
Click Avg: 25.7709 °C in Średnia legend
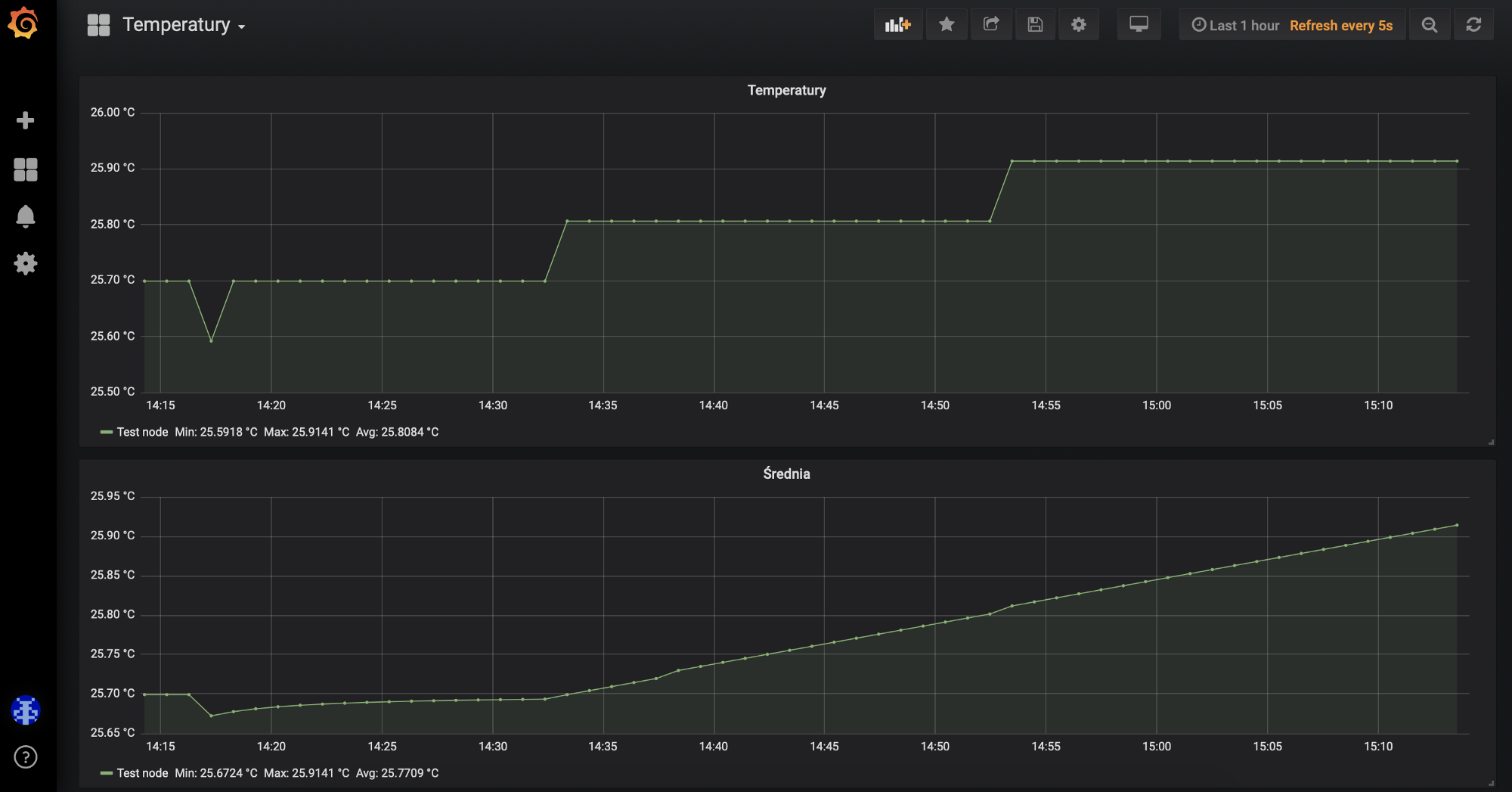tap(397, 773)
